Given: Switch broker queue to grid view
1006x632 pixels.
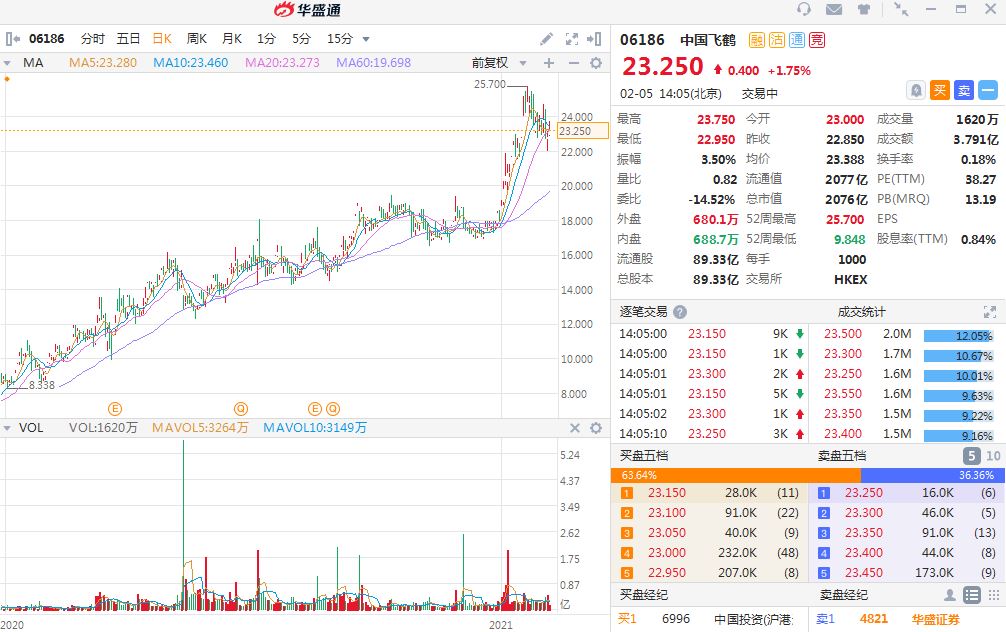Looking at the screenshot, I should coord(994,595).
